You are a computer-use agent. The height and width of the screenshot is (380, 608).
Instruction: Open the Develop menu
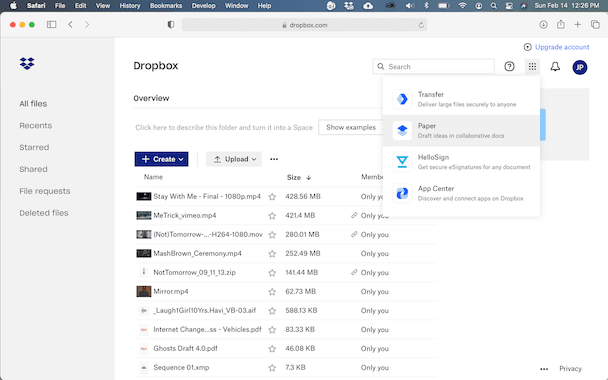[204, 6]
